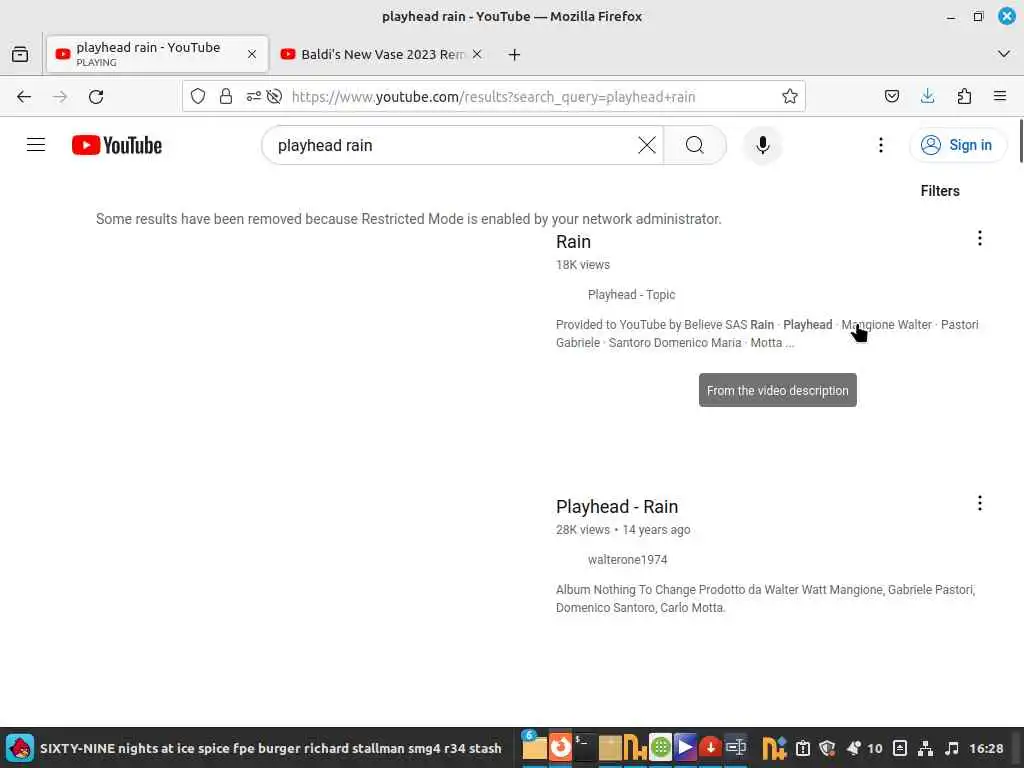Go to the YouTube home logo

(x=117, y=145)
